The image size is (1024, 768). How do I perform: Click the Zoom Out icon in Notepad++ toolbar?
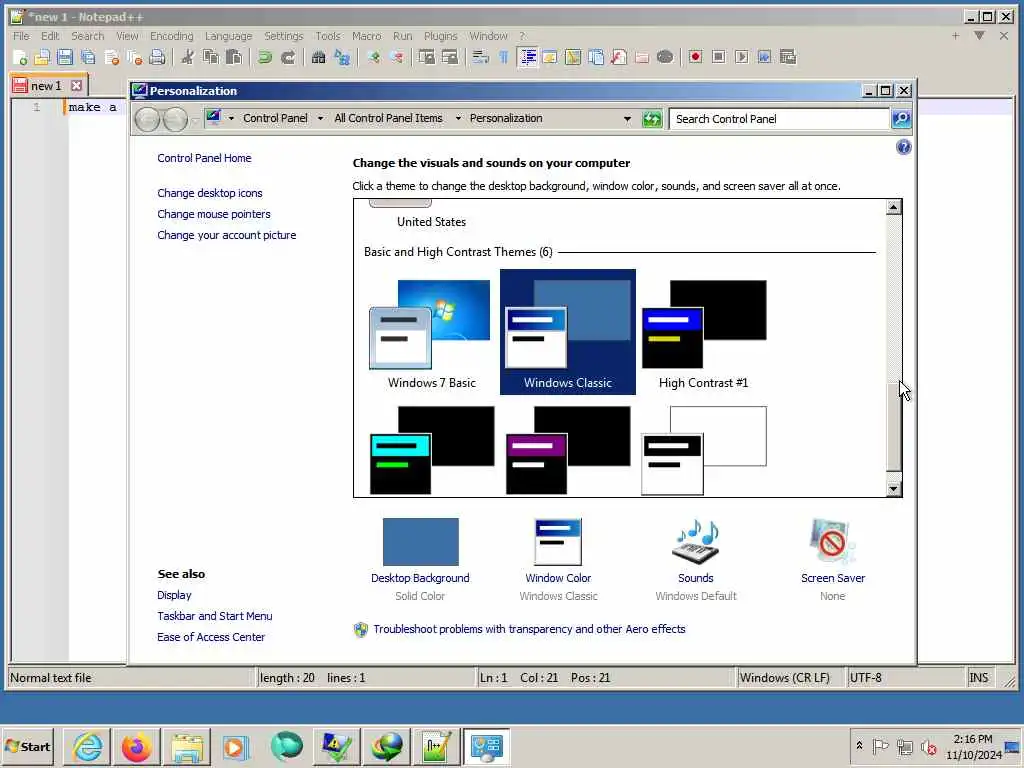396,57
